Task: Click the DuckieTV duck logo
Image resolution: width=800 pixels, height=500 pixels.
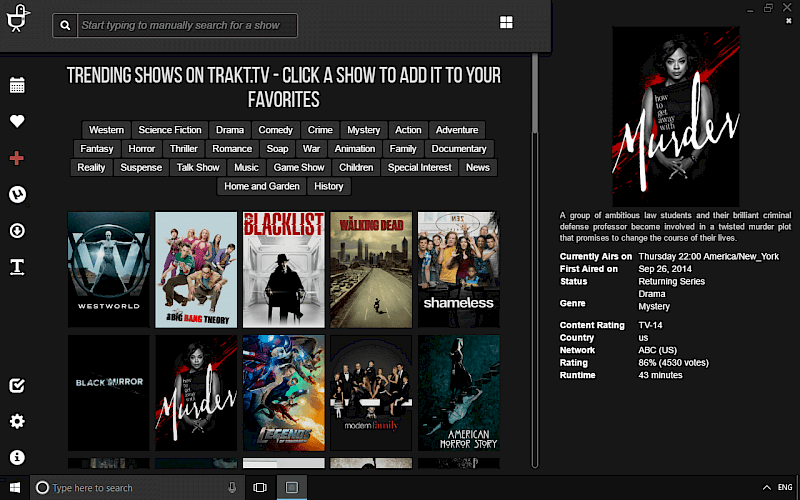Action: pos(18,18)
